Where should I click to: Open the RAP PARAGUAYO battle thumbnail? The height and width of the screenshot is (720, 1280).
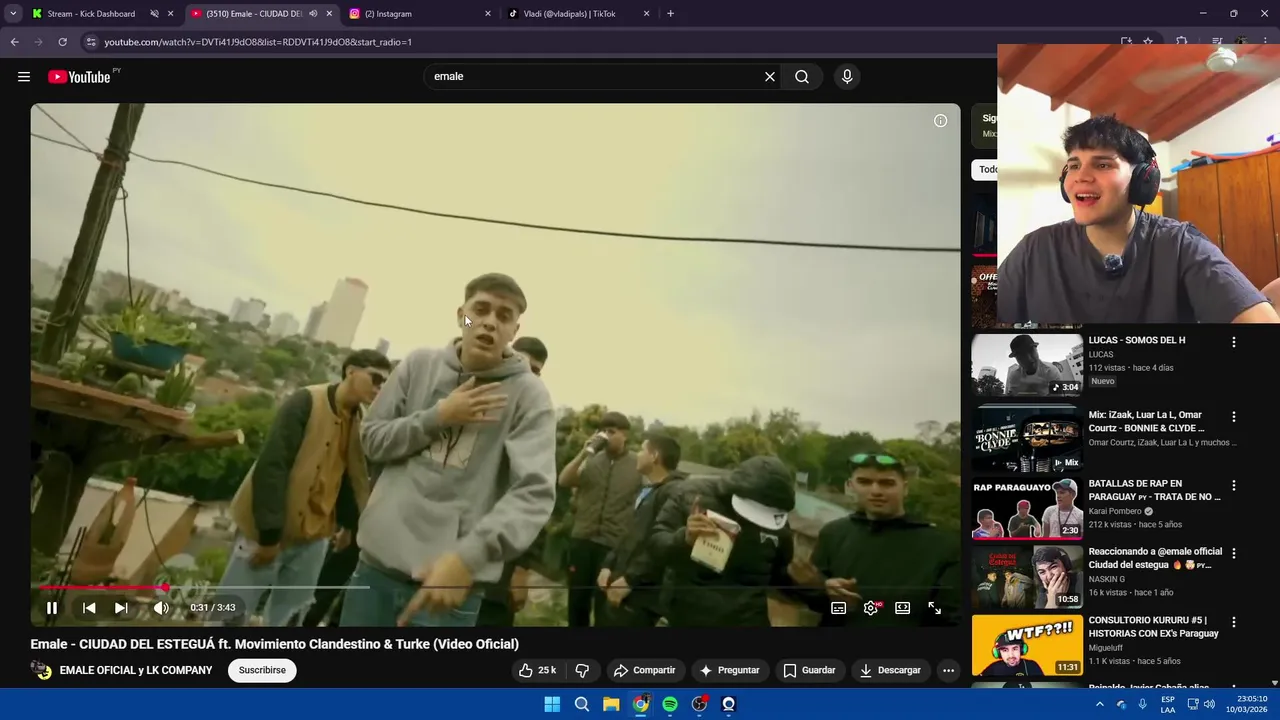click(x=1027, y=508)
